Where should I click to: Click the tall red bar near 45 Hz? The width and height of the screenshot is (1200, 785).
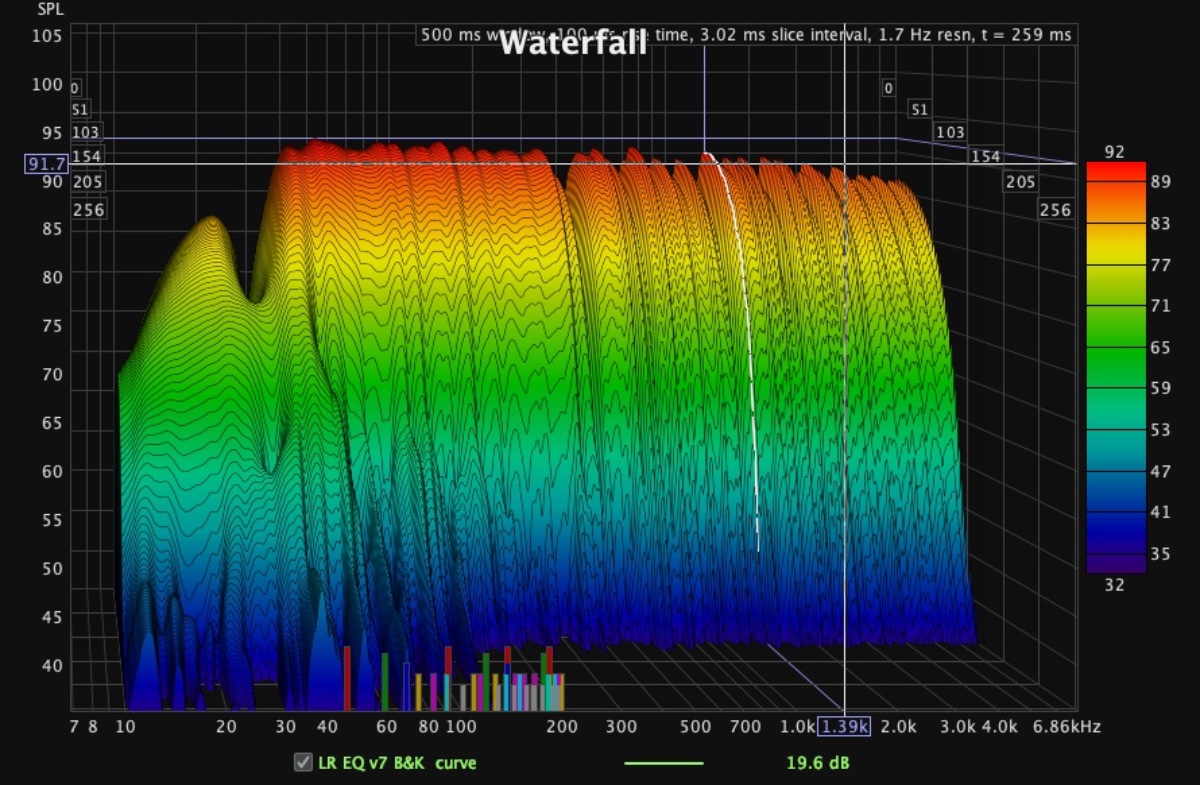[x=347, y=677]
